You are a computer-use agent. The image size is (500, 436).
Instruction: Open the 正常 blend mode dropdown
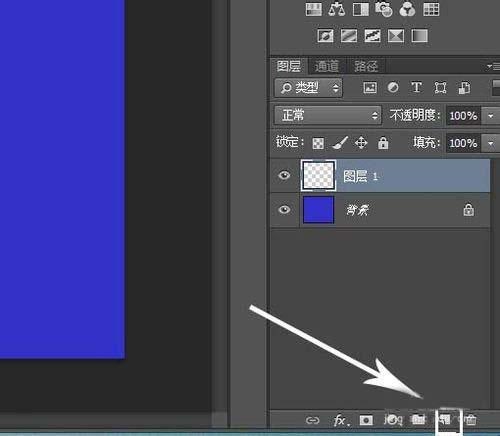click(x=328, y=115)
